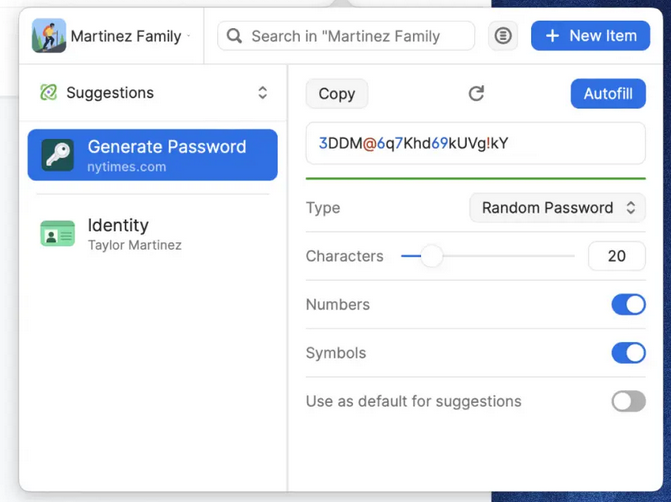
Task: Click the green Suggestions link icon
Action: pyautogui.click(x=48, y=93)
